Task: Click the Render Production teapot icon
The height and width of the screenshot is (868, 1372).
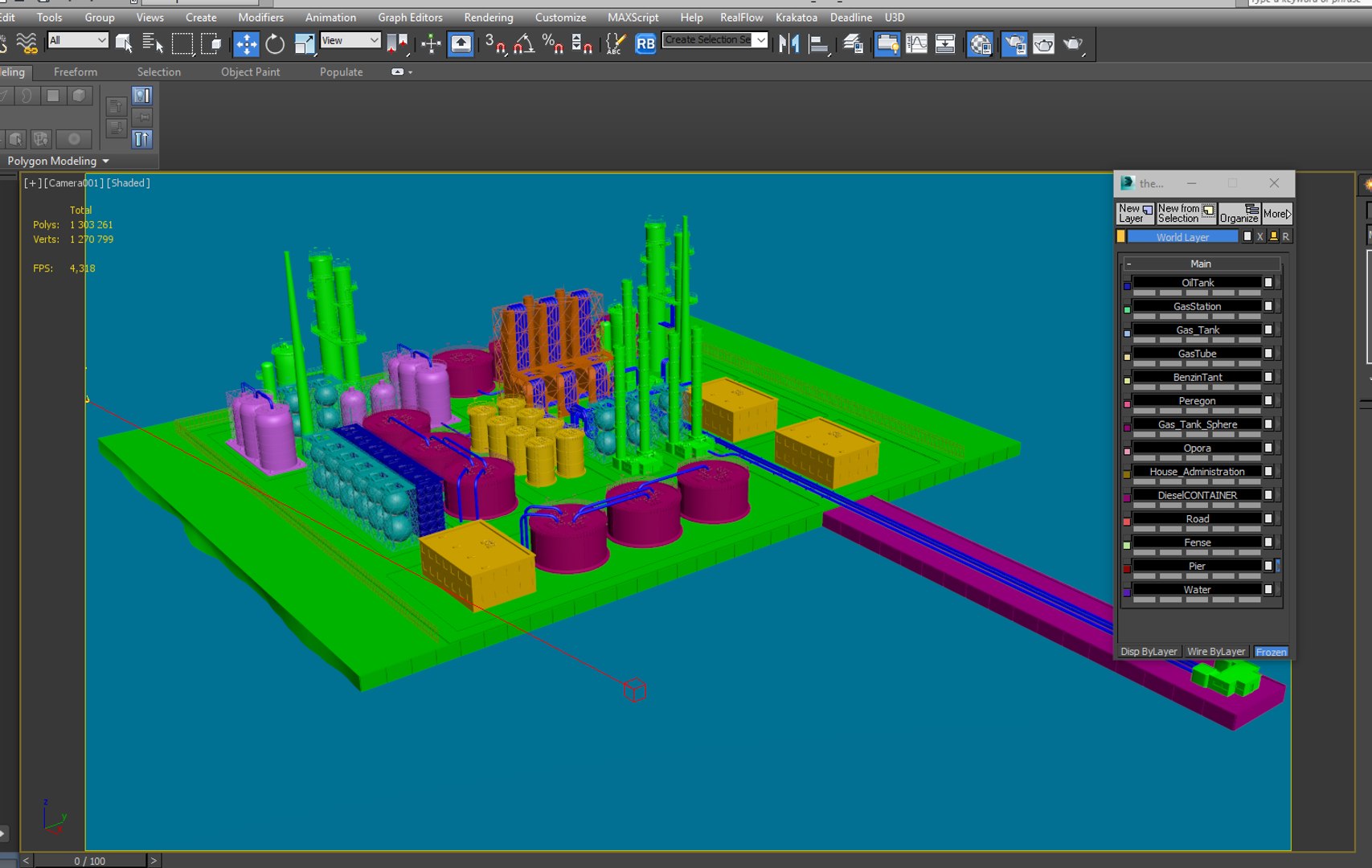Action: pos(1074,43)
